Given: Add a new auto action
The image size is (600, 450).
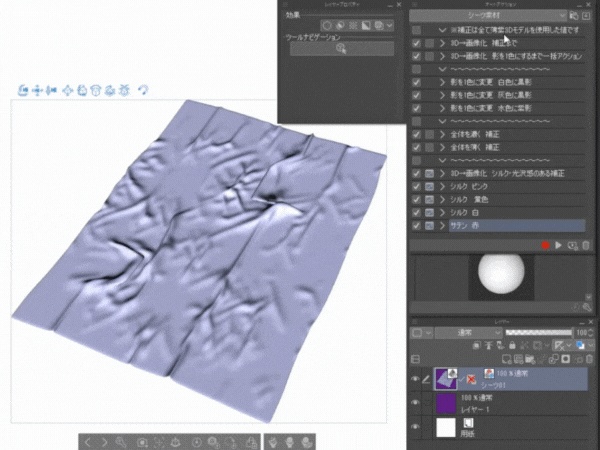Looking at the screenshot, I should pos(572,245).
